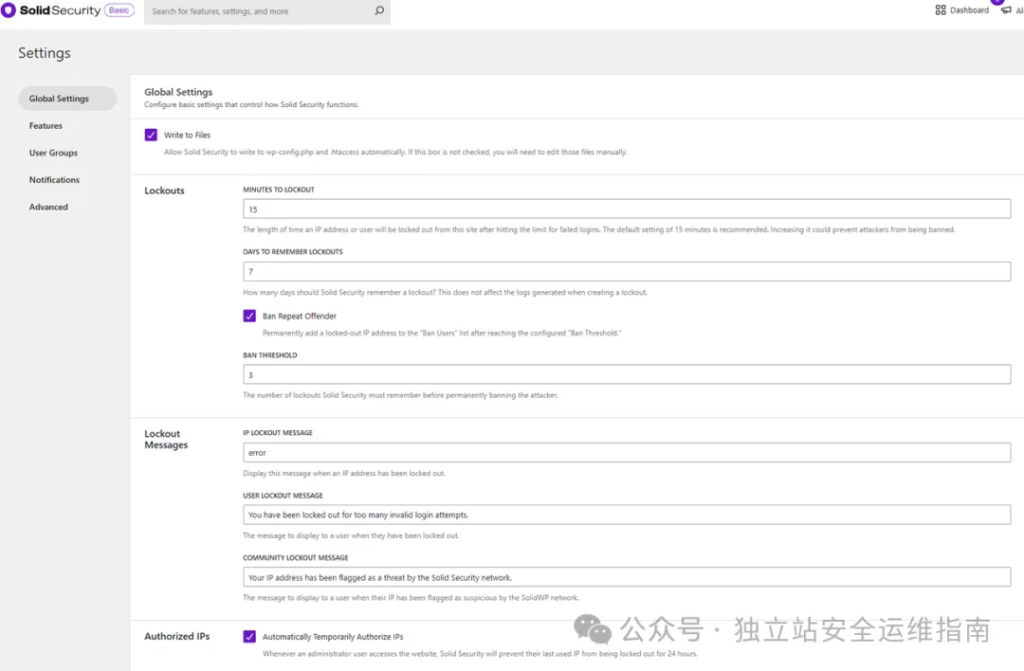The image size is (1024, 671).
Task: Click the megaphone announcements icon
Action: click(1006, 10)
